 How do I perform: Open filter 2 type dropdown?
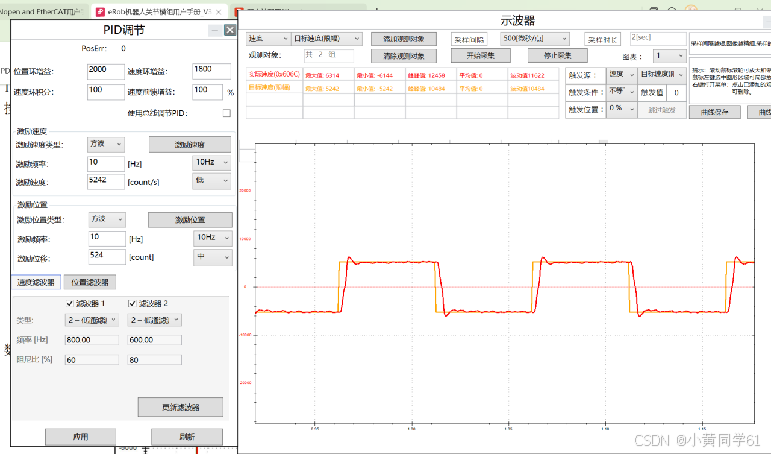154,320
